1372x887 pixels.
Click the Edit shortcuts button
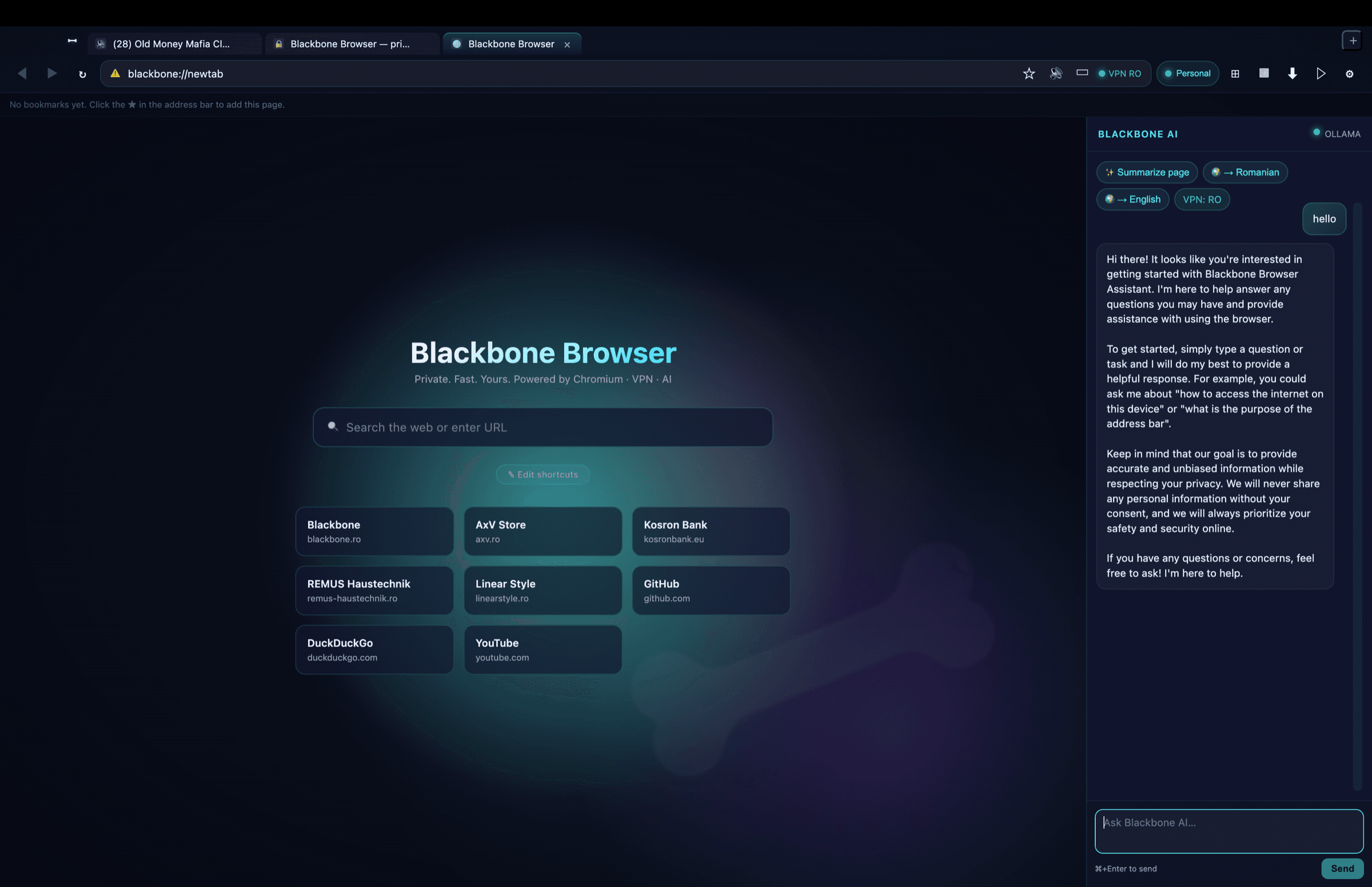point(543,475)
